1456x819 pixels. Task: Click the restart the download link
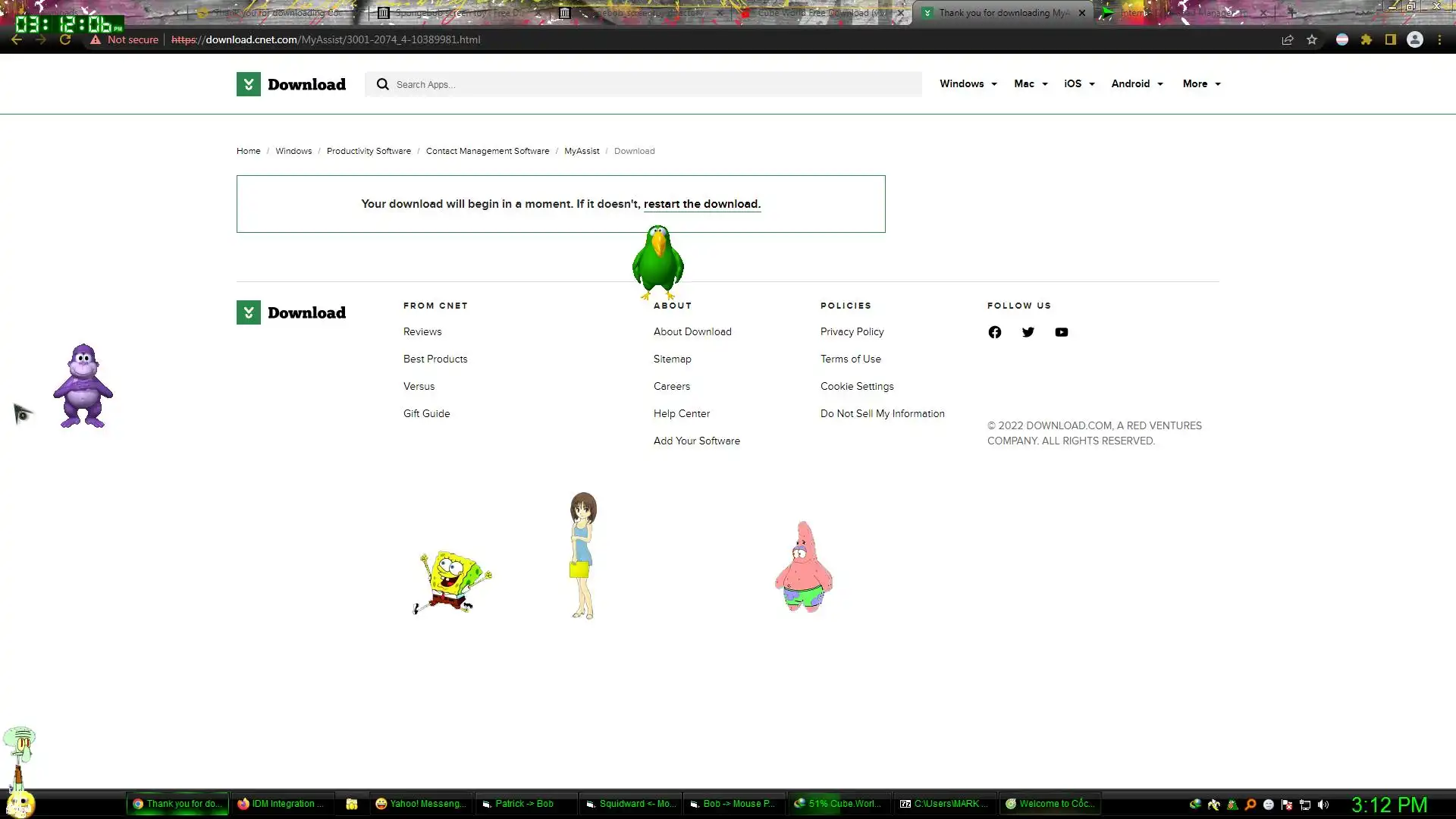(701, 204)
